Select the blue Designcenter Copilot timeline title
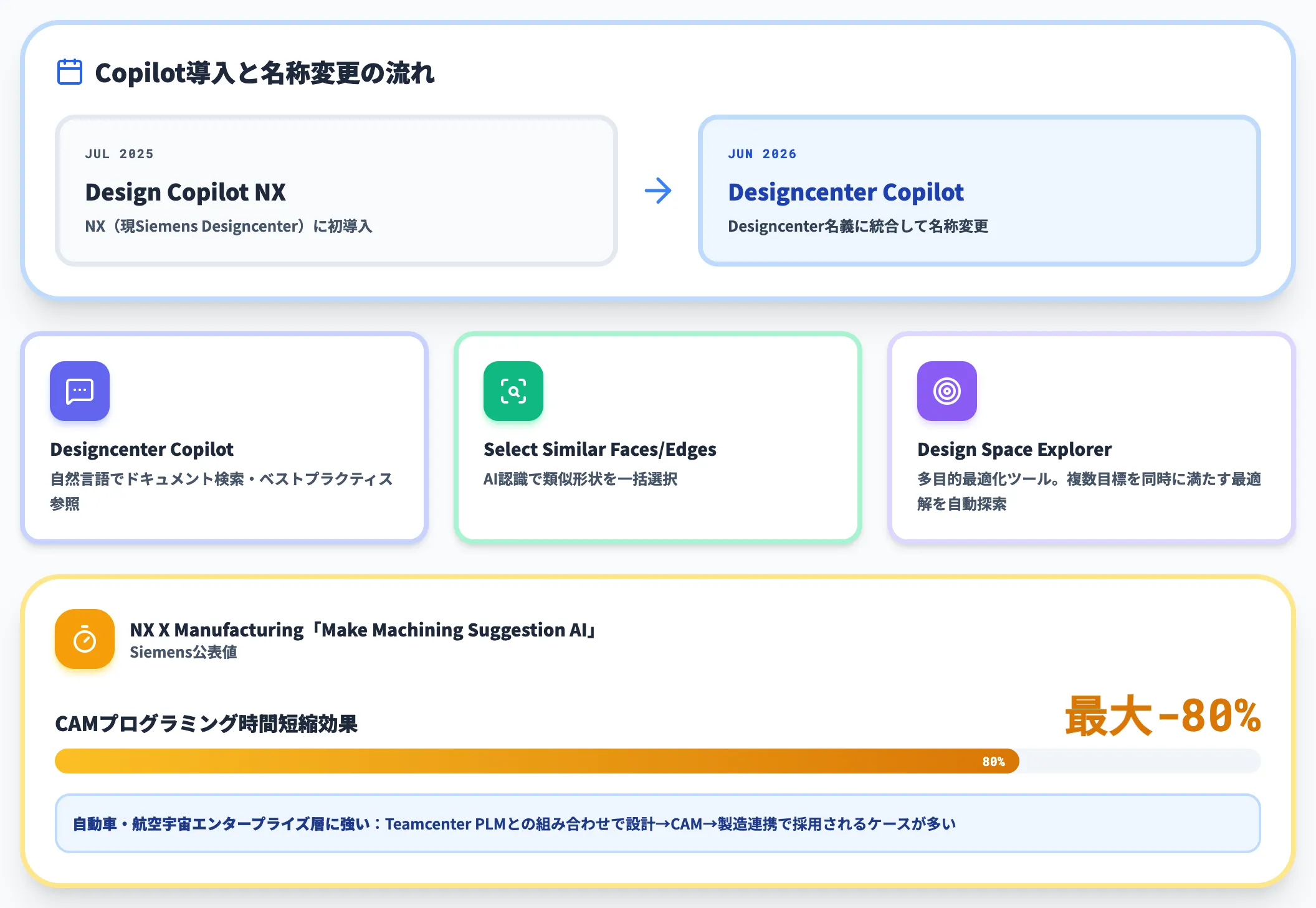Screen dimensions: 1316x908 click(846, 192)
